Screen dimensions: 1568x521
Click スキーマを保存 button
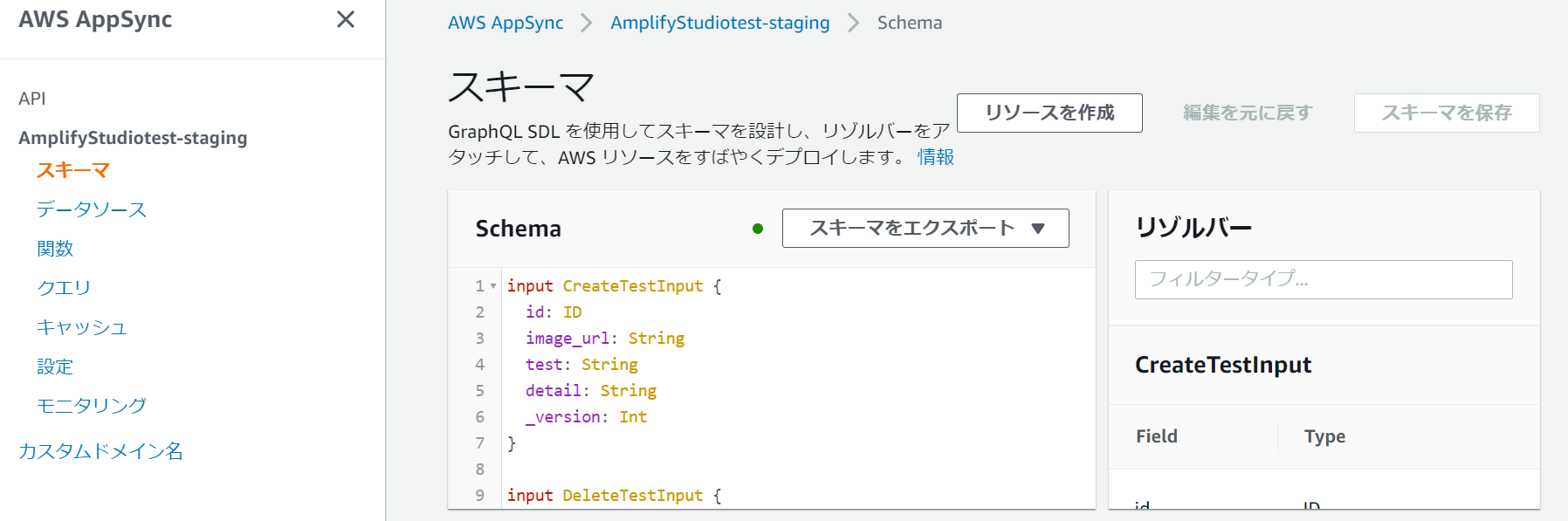pyautogui.click(x=1447, y=113)
